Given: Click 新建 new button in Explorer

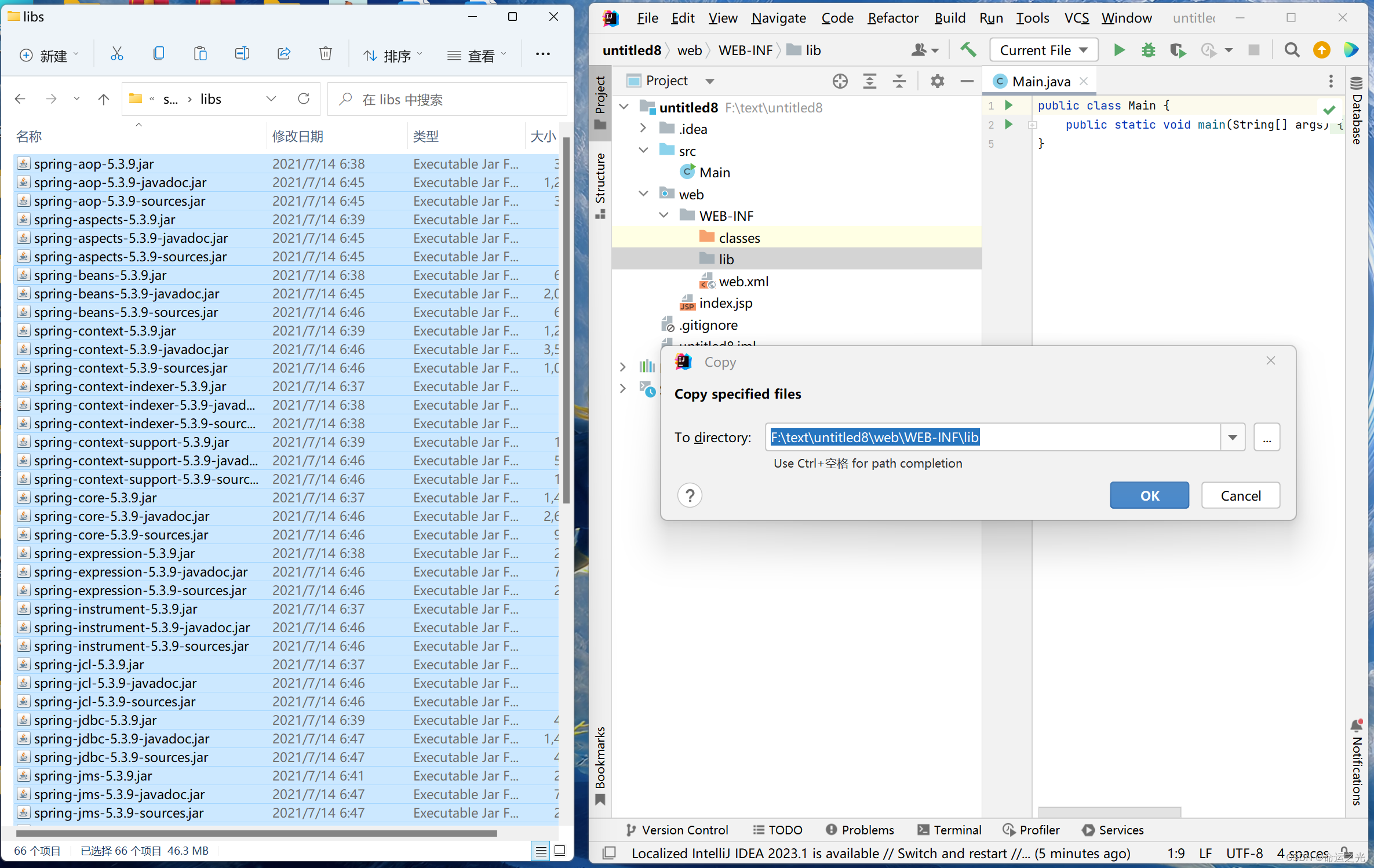Looking at the screenshot, I should (x=49, y=56).
